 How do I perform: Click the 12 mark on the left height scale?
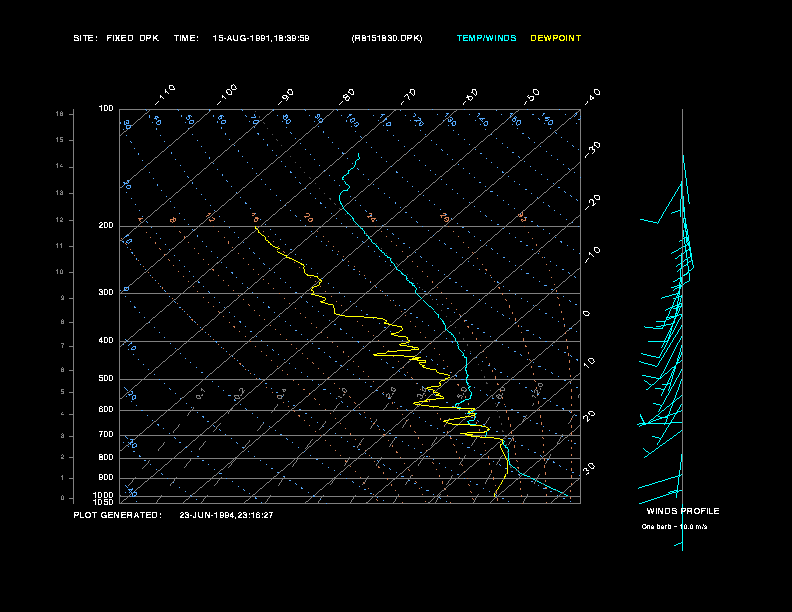[x=60, y=220]
